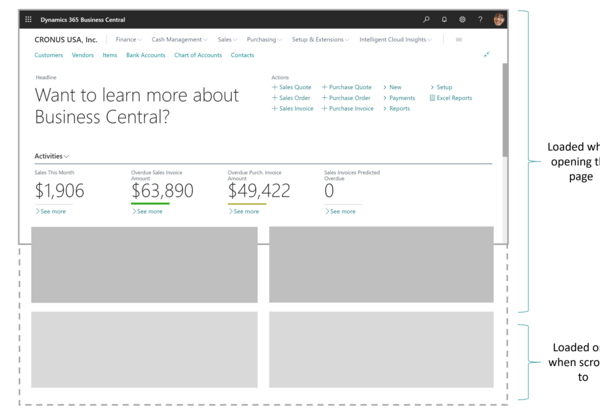Expand the Setup actions group

(441, 87)
